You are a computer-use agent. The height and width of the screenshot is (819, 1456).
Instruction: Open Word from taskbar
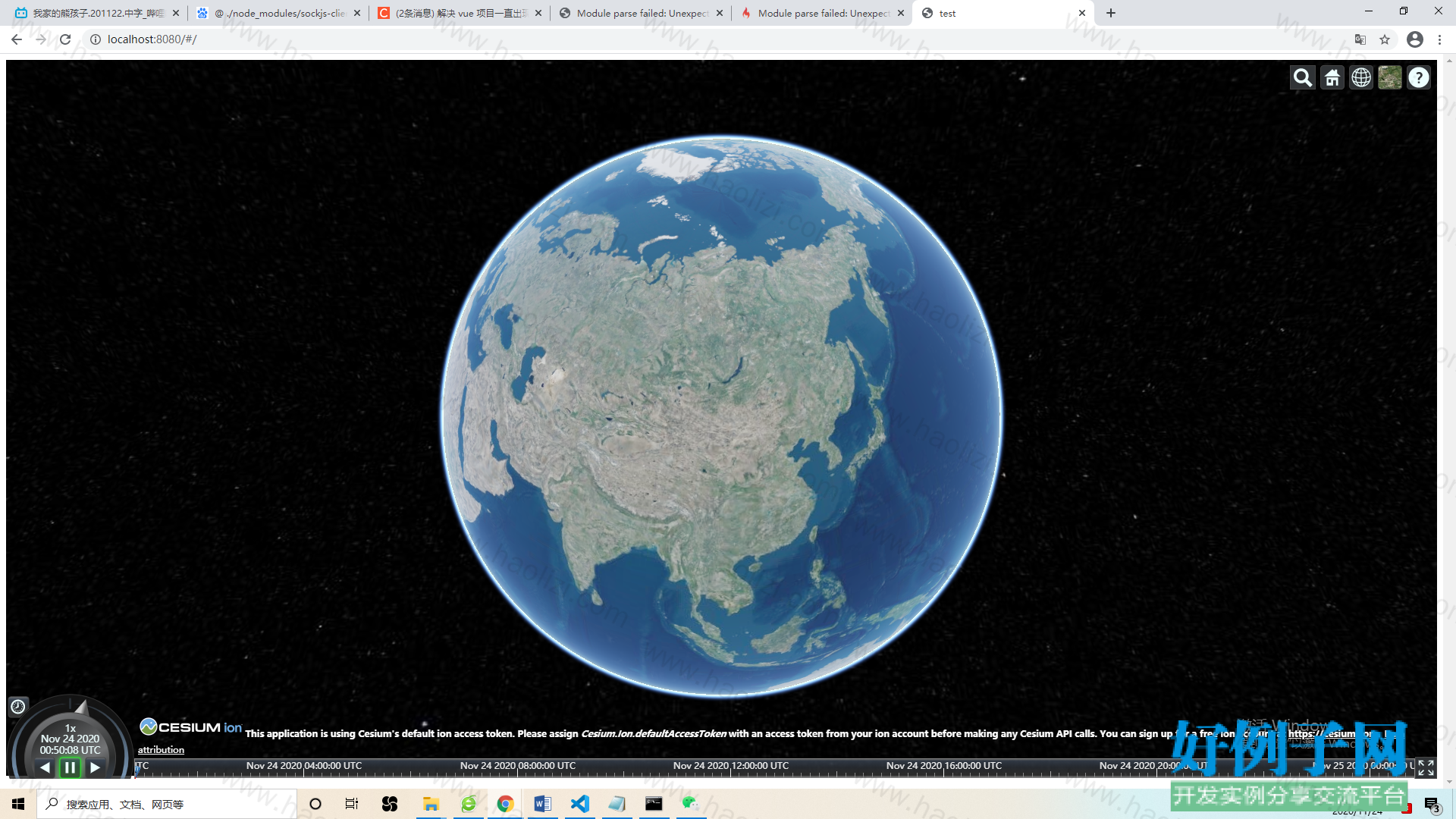pyautogui.click(x=542, y=804)
